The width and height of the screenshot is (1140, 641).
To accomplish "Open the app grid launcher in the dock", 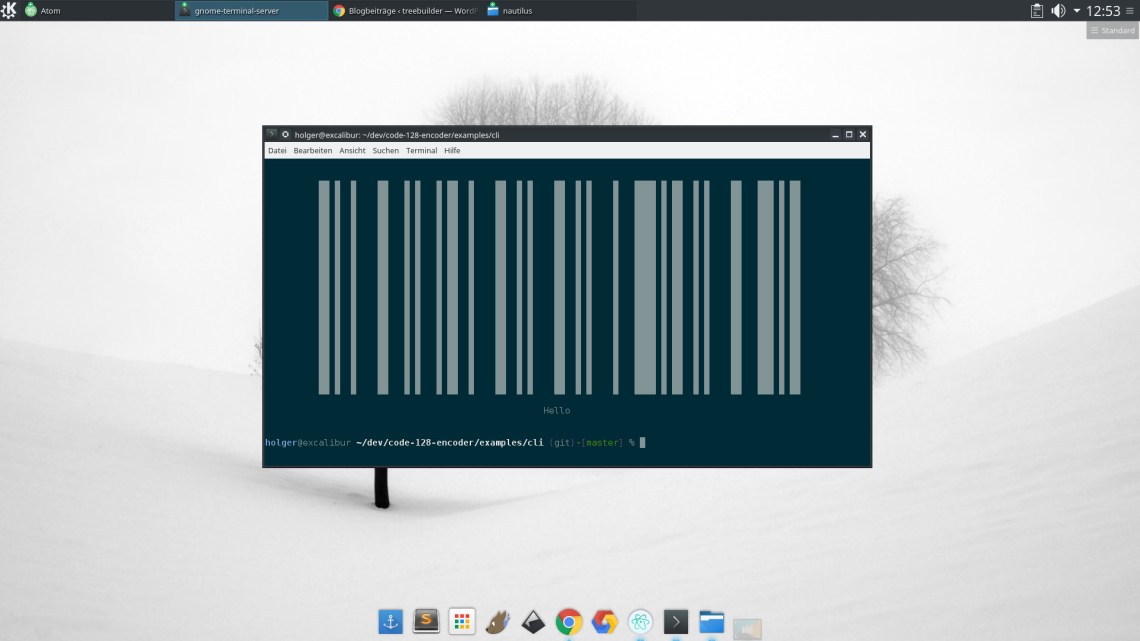I will tap(461, 620).
